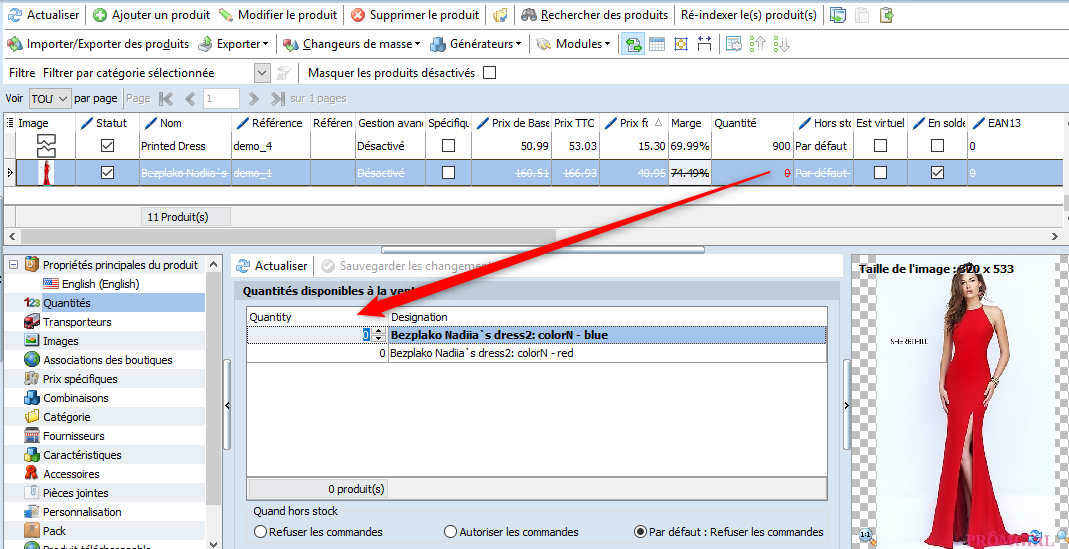Screen dimensions: 1069x549
Task: Click the grid settings icon before sort arrows
Action: click(734, 44)
